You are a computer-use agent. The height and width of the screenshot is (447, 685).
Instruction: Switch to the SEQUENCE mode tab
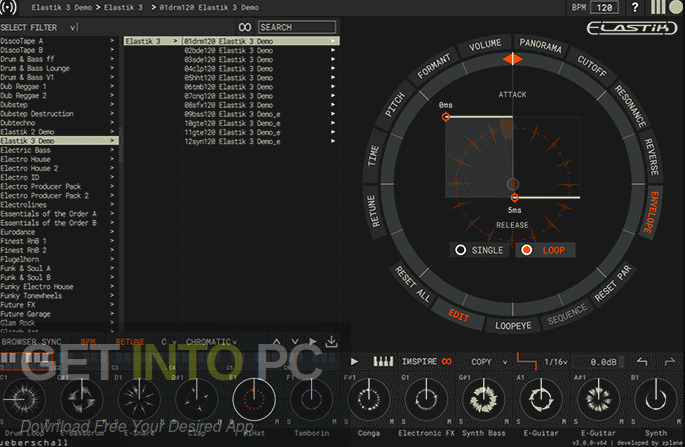pos(567,314)
